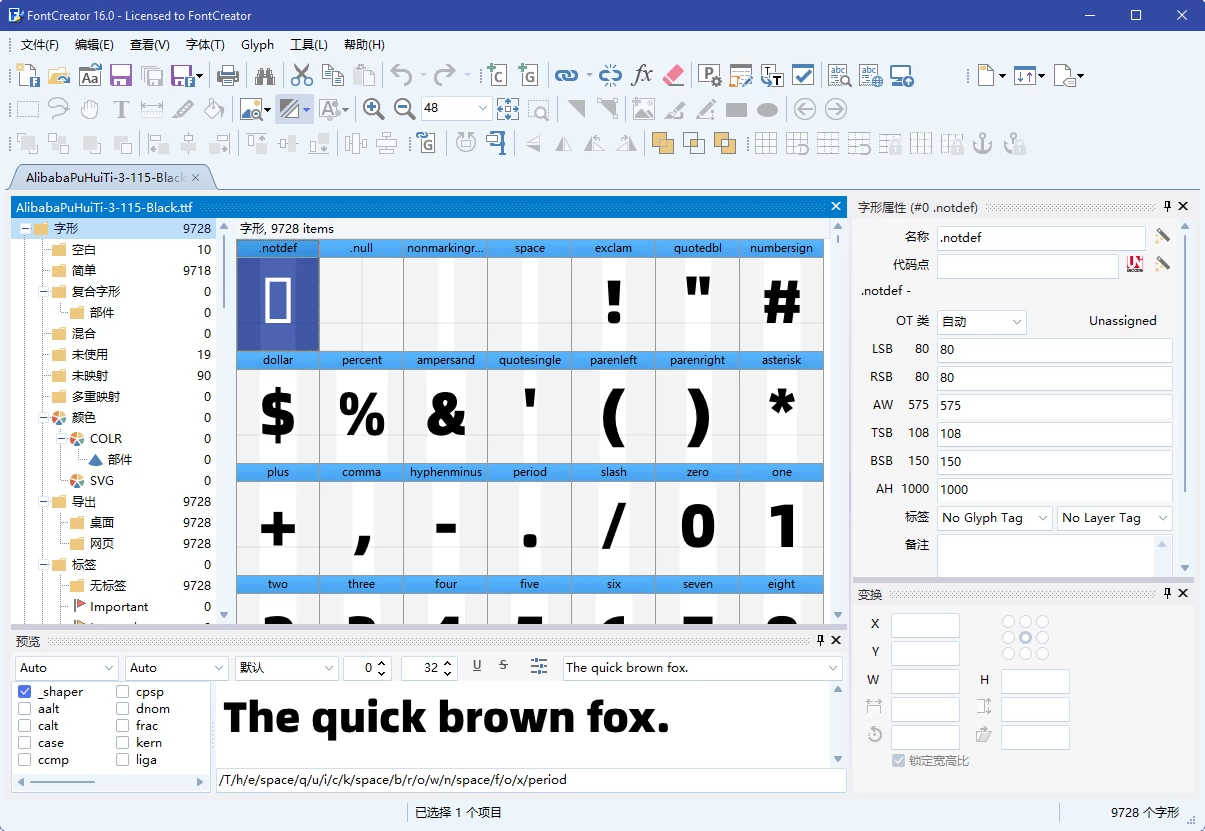Open font properties P gear icon

point(710,75)
